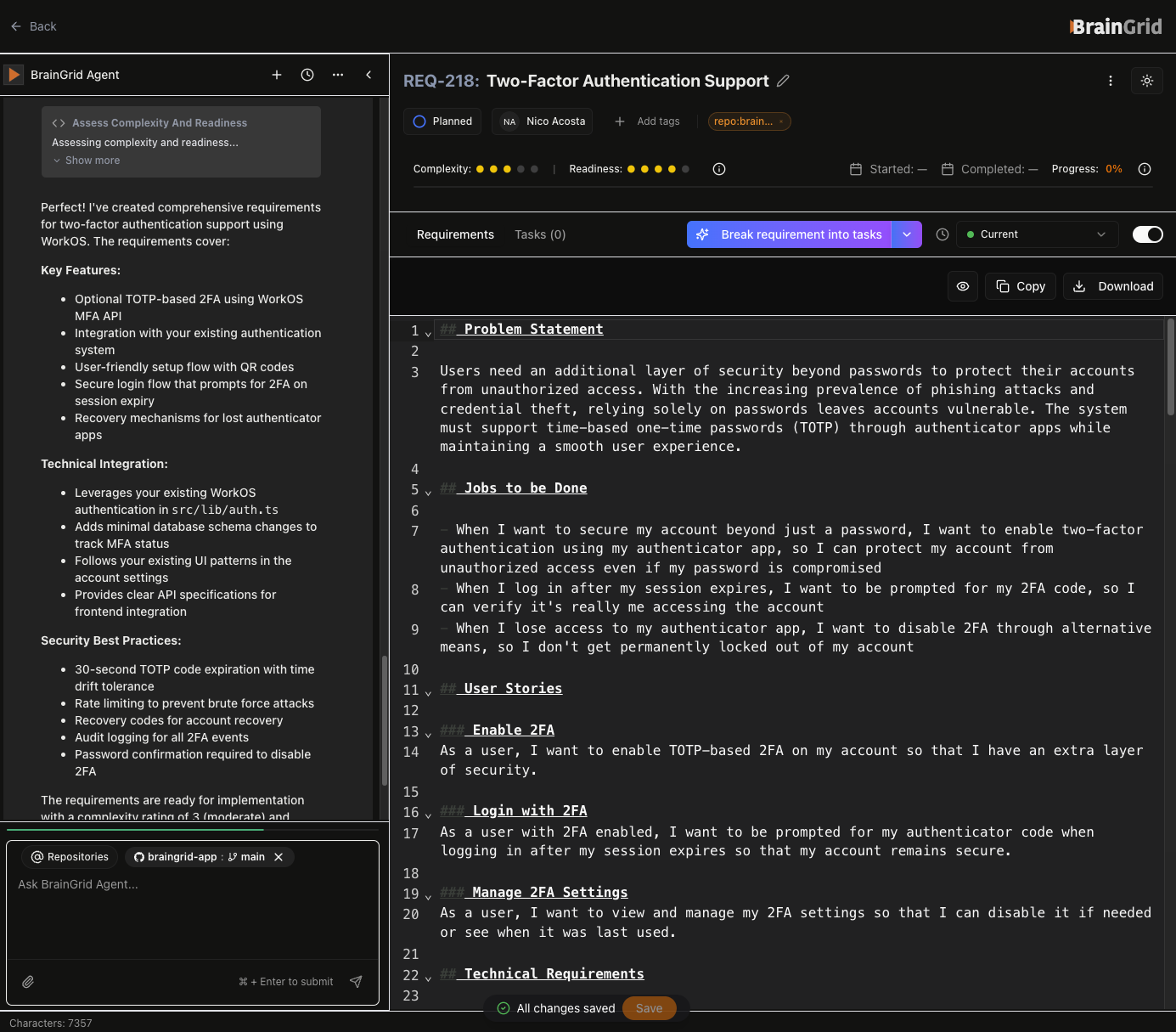Open chat history clock icon
Viewport: 1176px width, 1032px height.
pos(307,75)
